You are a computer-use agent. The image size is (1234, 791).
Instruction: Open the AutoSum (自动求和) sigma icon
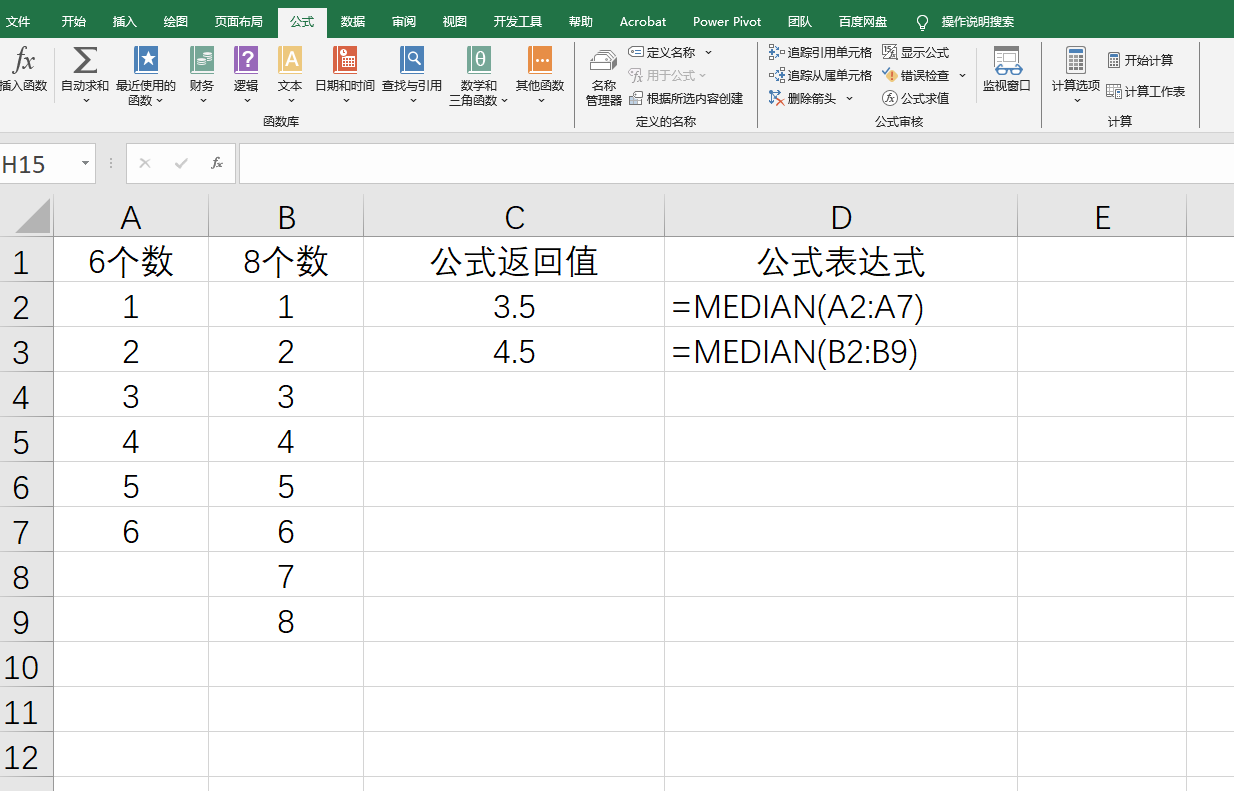tap(86, 60)
